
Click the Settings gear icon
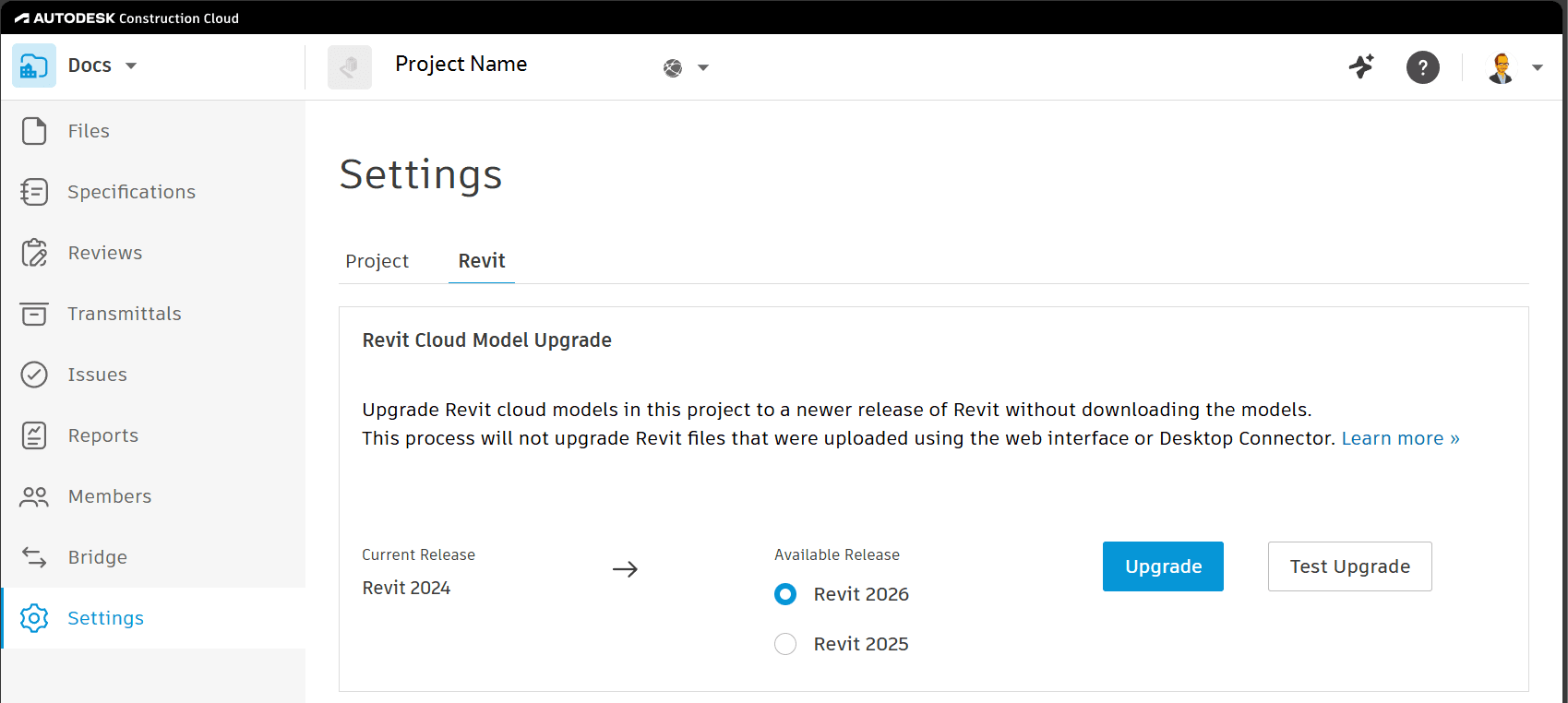[34, 618]
